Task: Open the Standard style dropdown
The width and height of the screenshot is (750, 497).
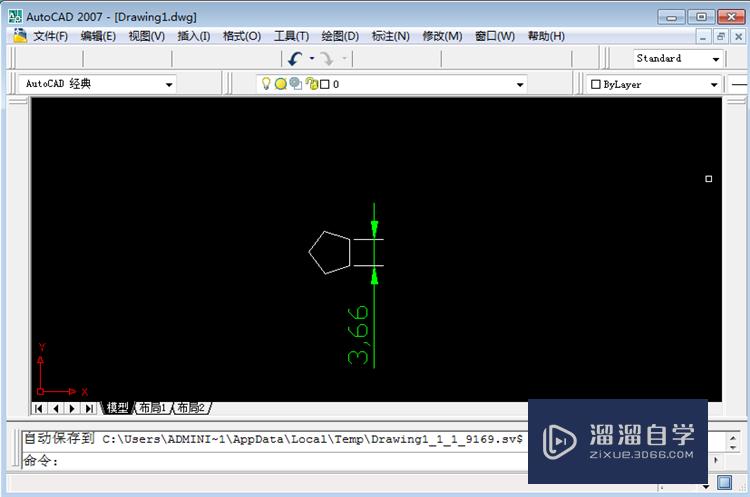Action: click(x=716, y=59)
